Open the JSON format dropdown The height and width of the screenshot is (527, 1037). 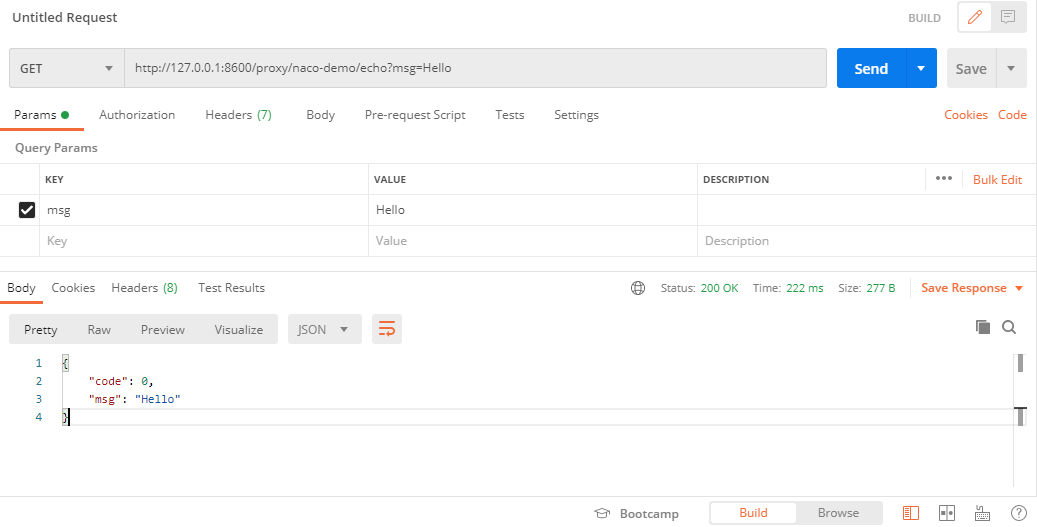click(x=324, y=329)
